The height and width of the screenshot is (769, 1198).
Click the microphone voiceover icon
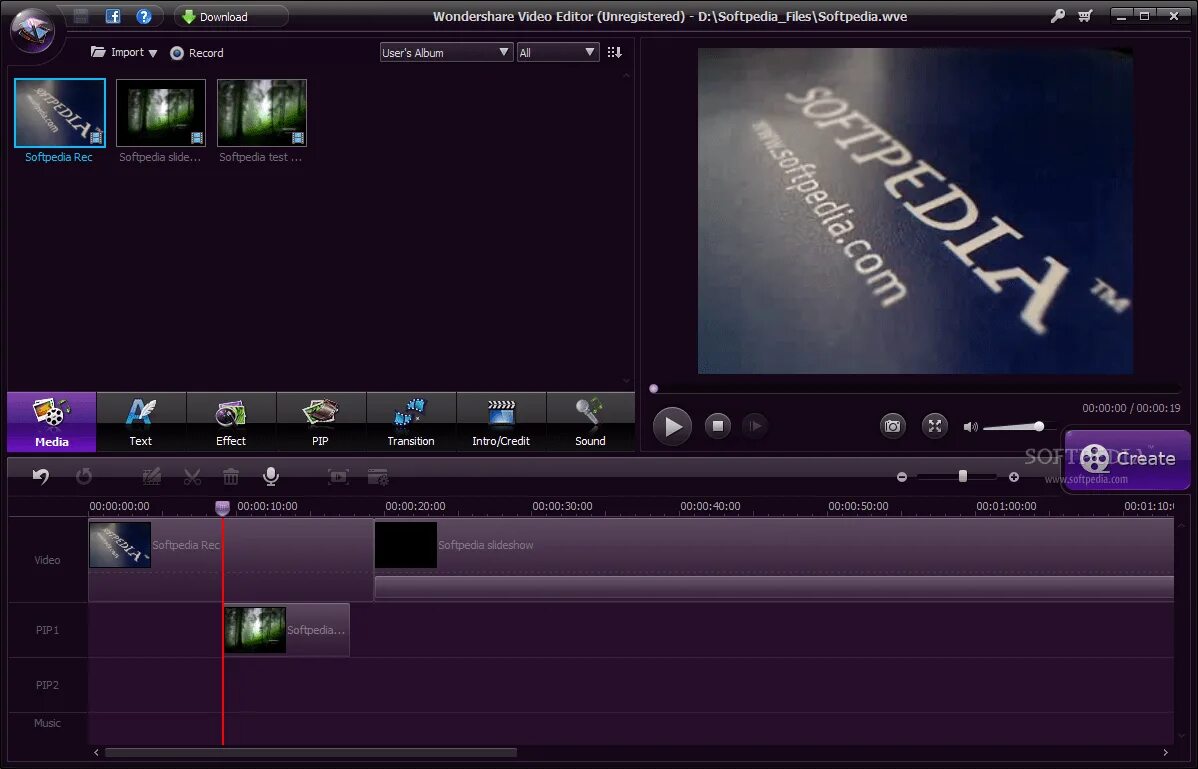(x=270, y=477)
